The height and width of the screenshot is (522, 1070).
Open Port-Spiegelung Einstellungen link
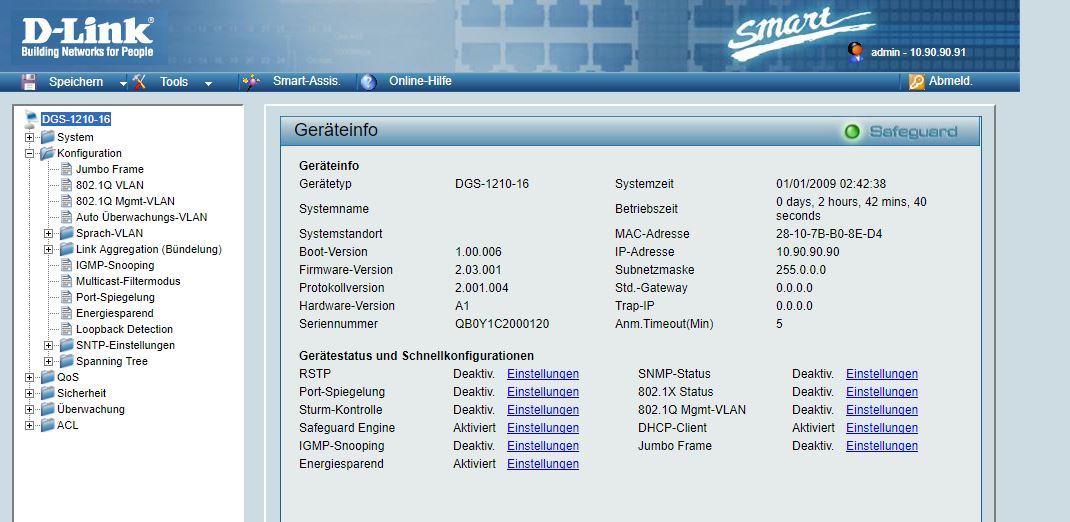543,392
